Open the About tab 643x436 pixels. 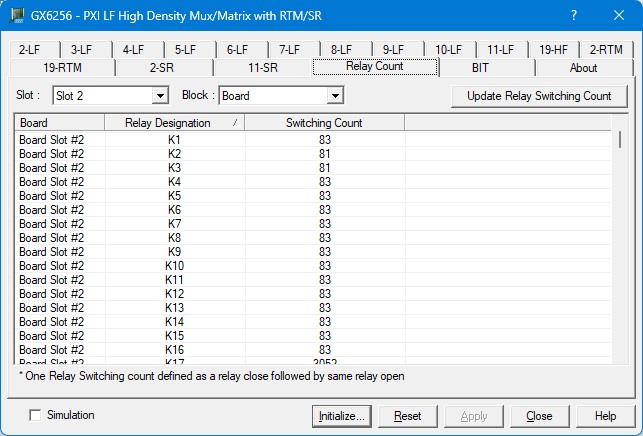[x=583, y=68]
